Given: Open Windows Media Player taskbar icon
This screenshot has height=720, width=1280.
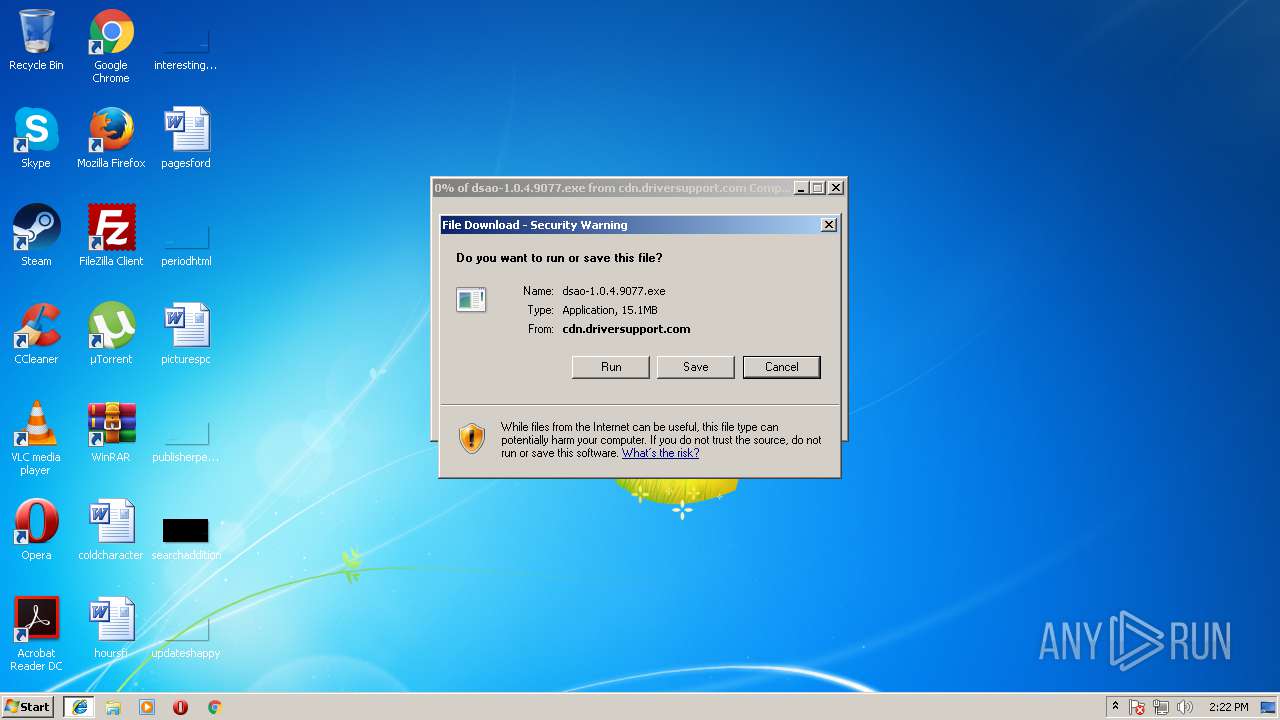Looking at the screenshot, I should (x=147, y=707).
